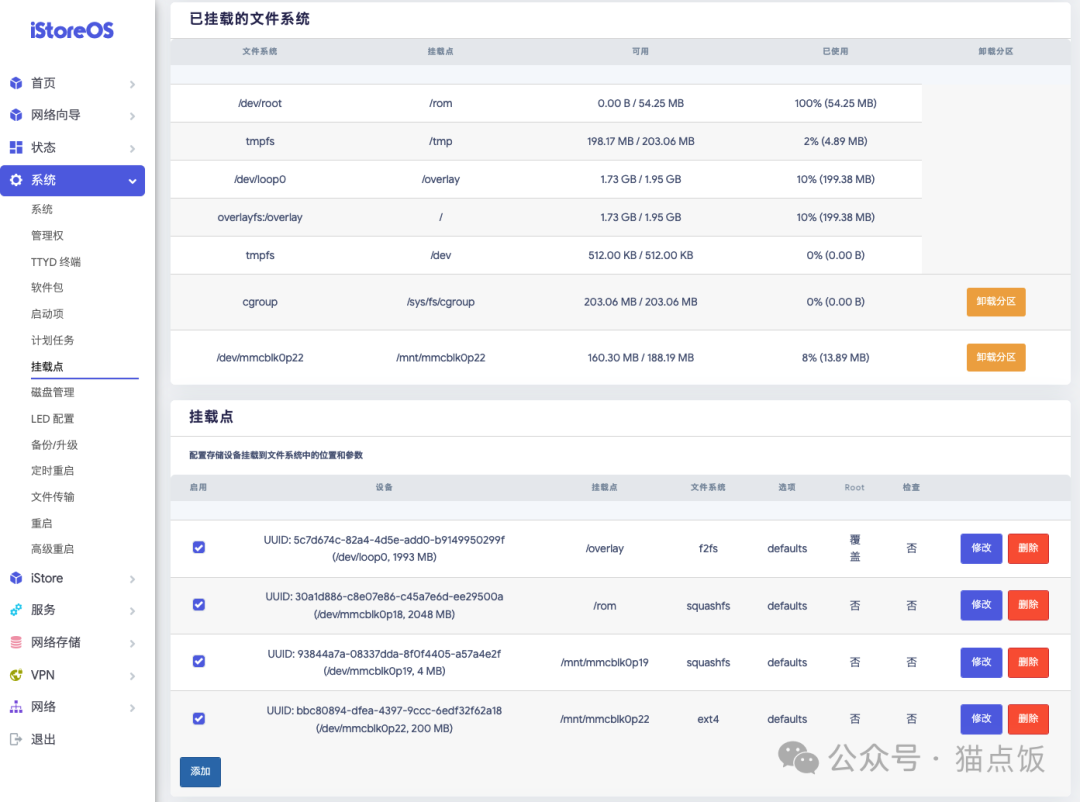This screenshot has width=1080, height=802.
Task: Click the VPN sidebar icon
Action: (18, 674)
